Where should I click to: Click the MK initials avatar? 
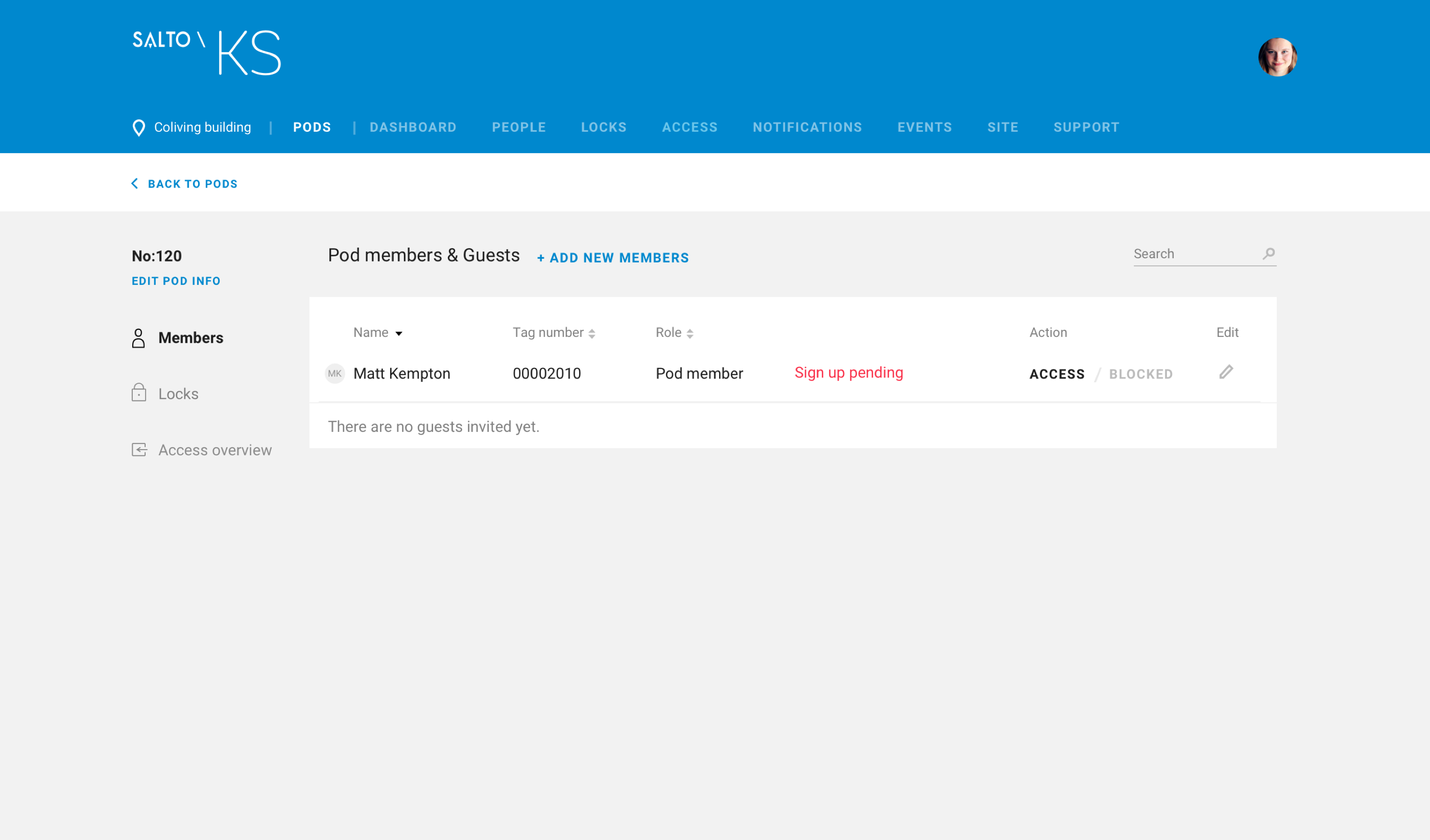[335, 373]
